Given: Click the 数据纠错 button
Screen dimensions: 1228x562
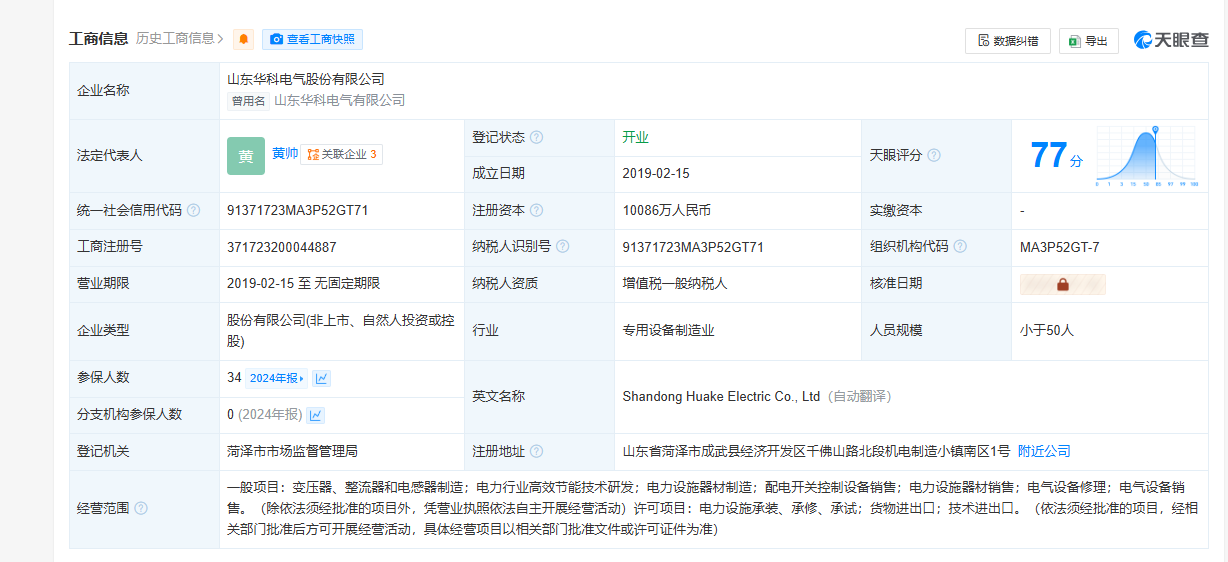Looking at the screenshot, I should [x=1008, y=41].
